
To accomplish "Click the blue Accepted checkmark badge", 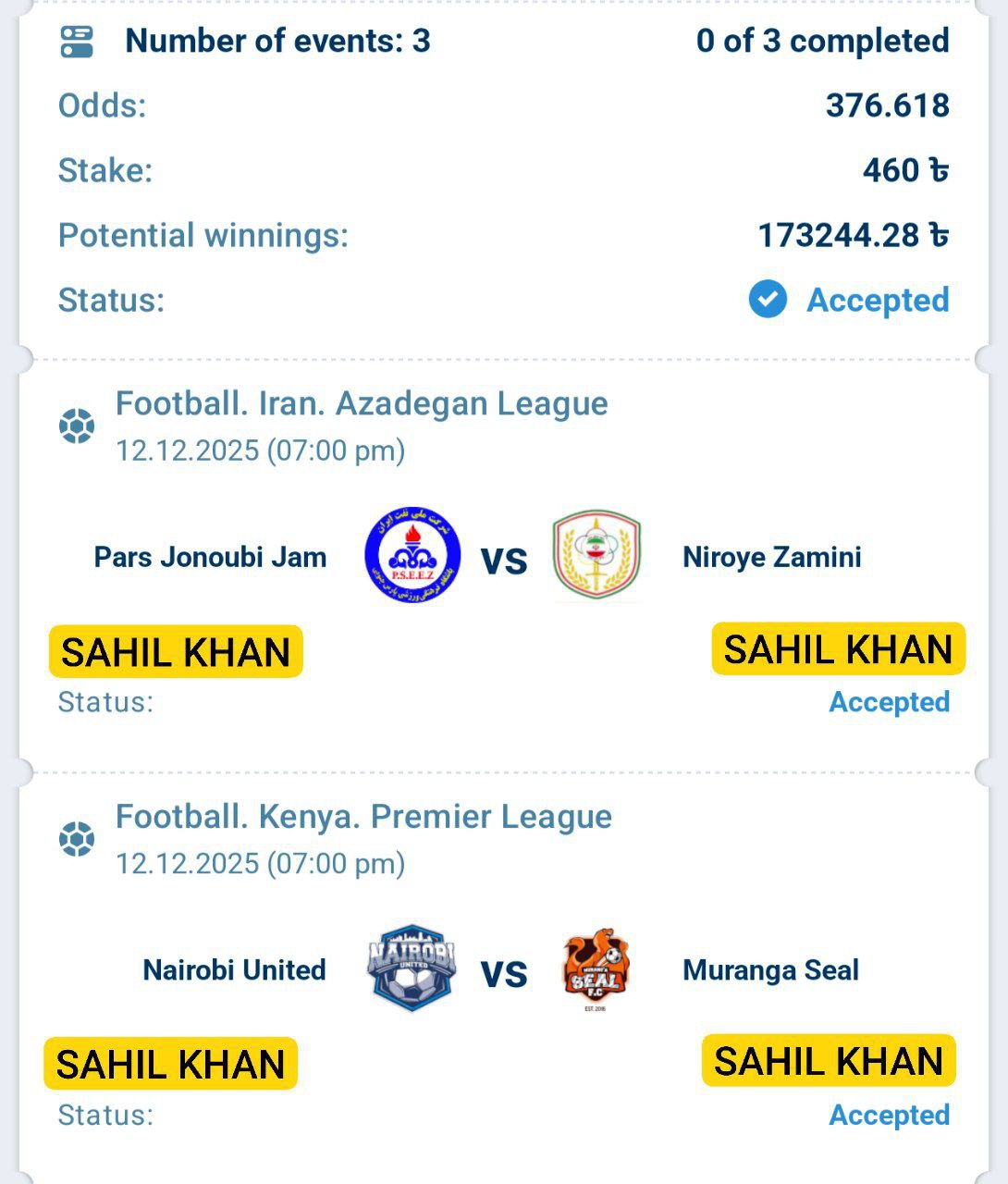I will tap(768, 300).
